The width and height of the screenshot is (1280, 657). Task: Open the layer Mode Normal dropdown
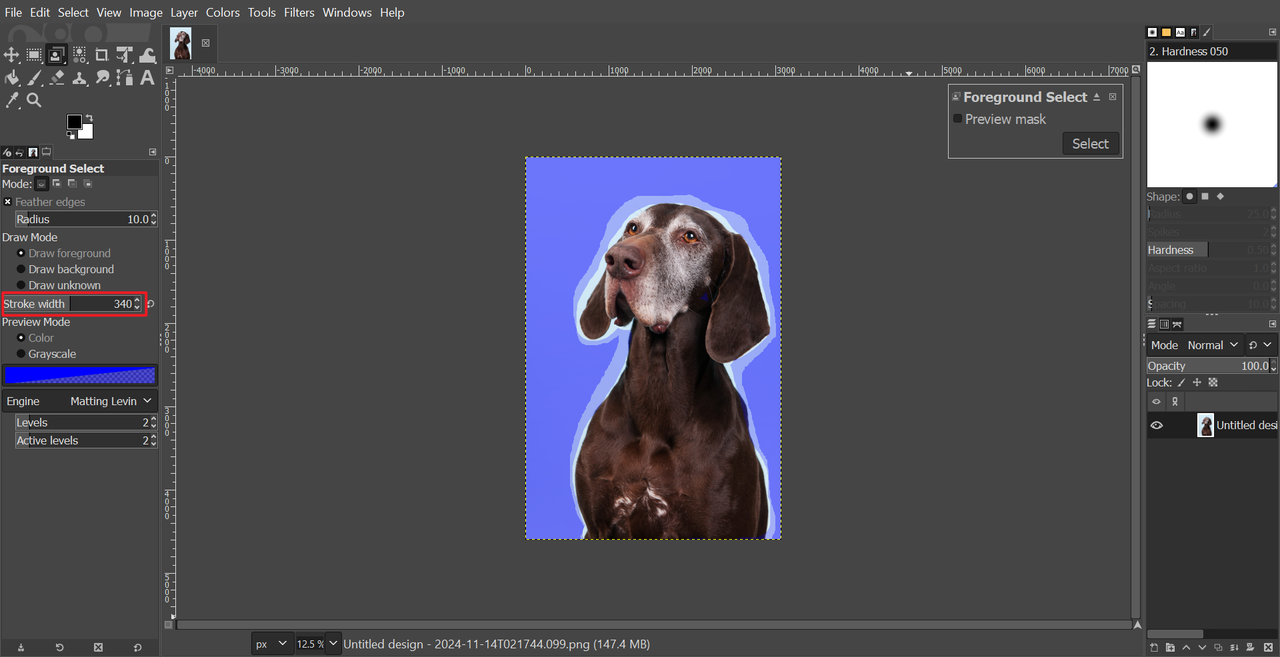pyautogui.click(x=1195, y=345)
